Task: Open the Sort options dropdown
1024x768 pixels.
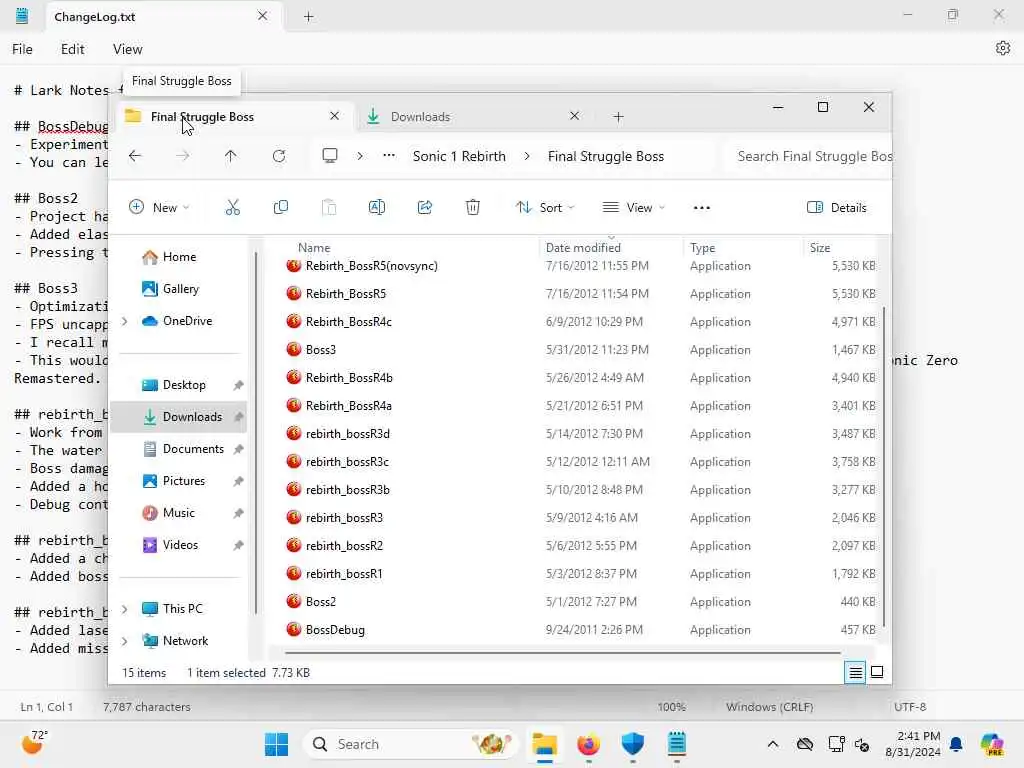Action: pos(545,208)
